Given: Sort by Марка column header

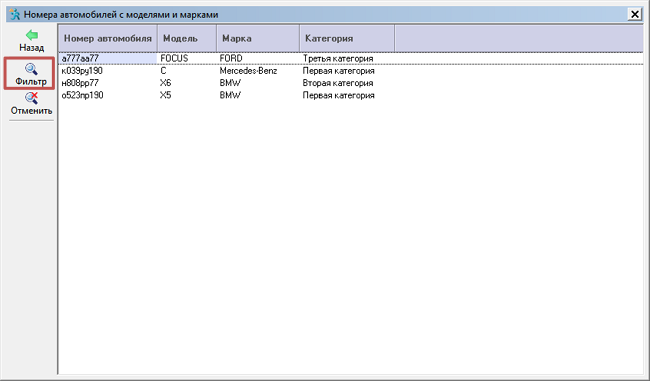Looking at the screenshot, I should click(x=258, y=38).
